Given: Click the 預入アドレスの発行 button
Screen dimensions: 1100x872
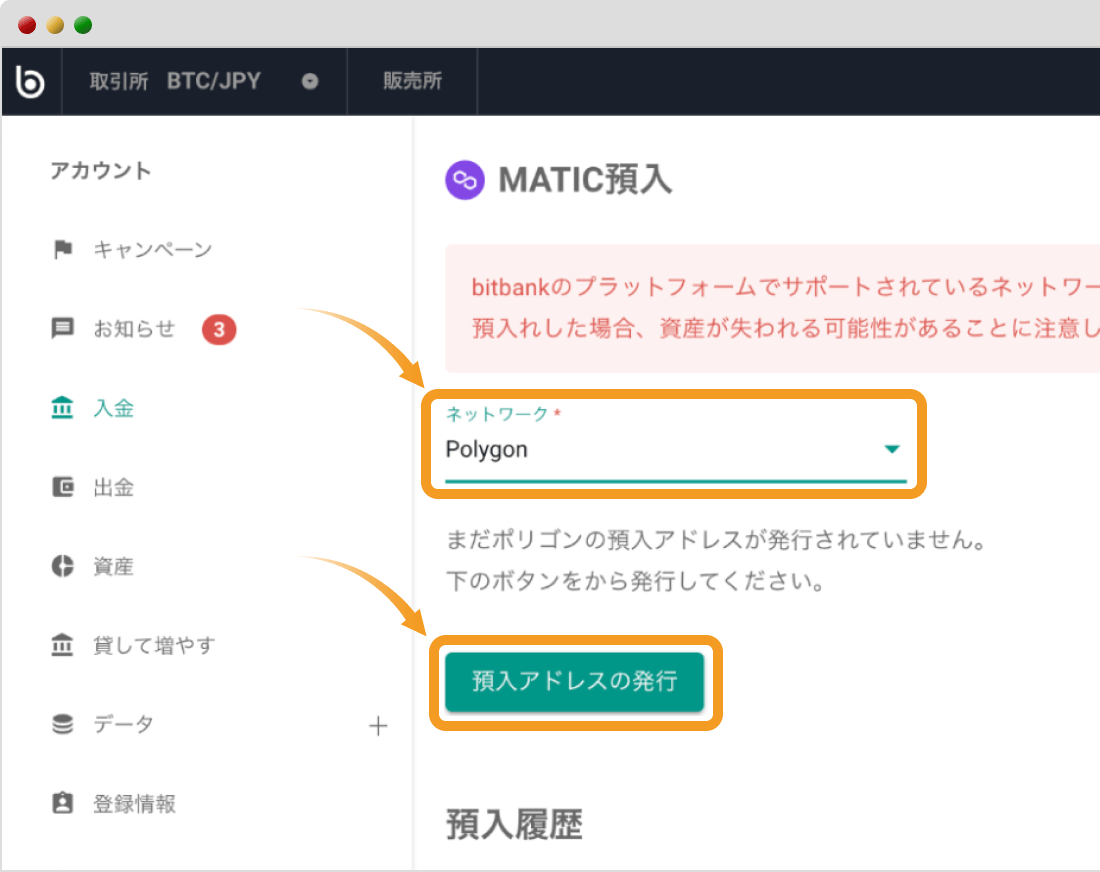Looking at the screenshot, I should 575,682.
